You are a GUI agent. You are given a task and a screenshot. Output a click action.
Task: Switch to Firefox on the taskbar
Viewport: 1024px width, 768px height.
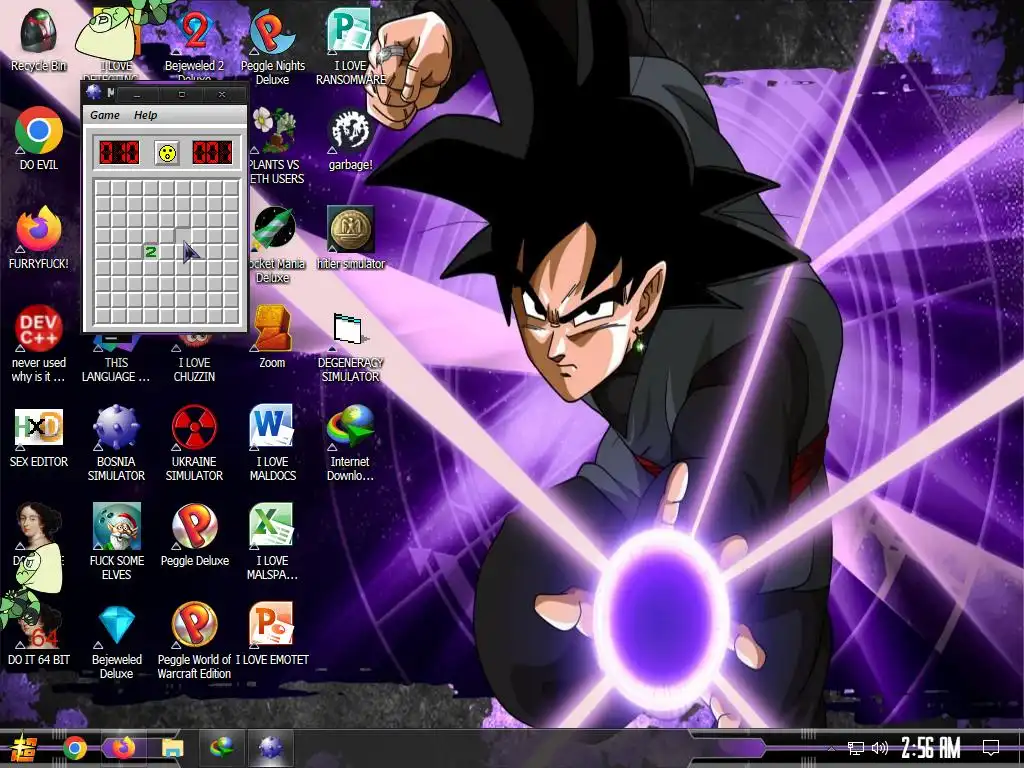point(123,748)
